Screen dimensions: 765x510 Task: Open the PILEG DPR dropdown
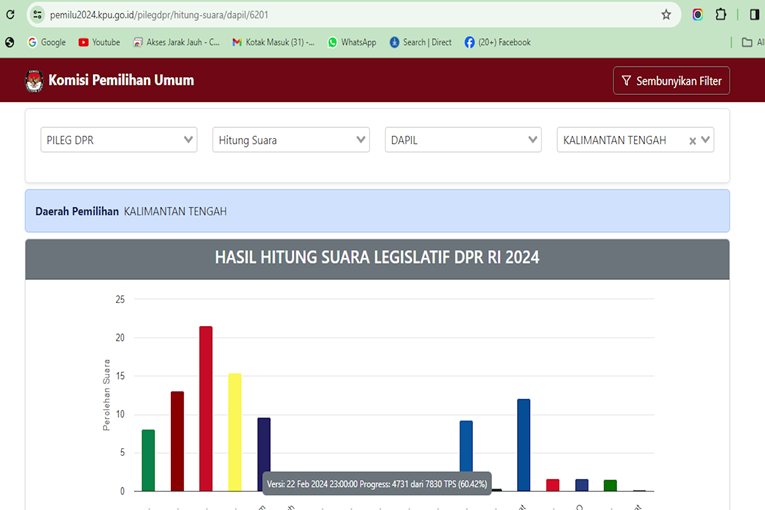119,140
